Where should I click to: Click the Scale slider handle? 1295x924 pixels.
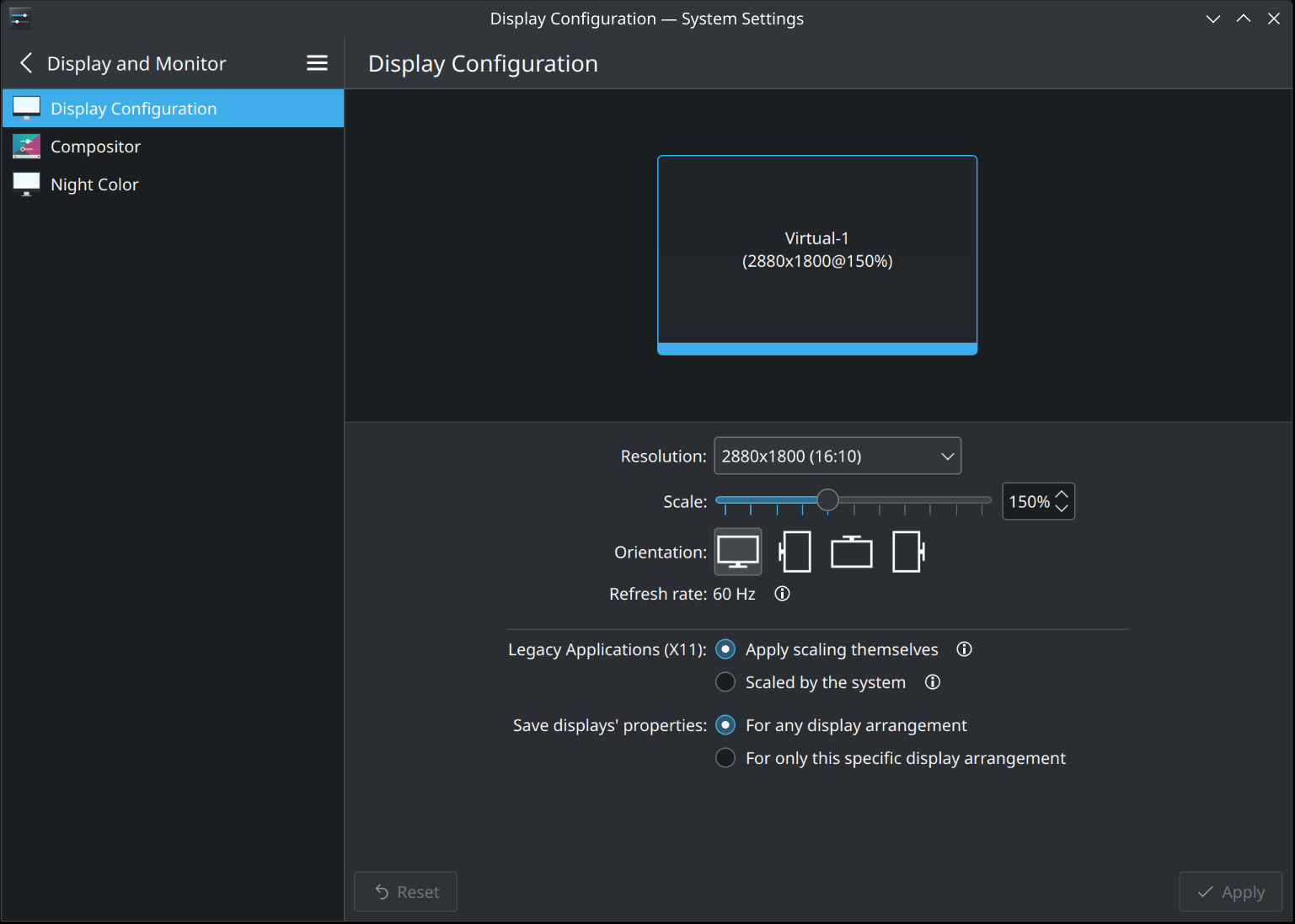[827, 500]
